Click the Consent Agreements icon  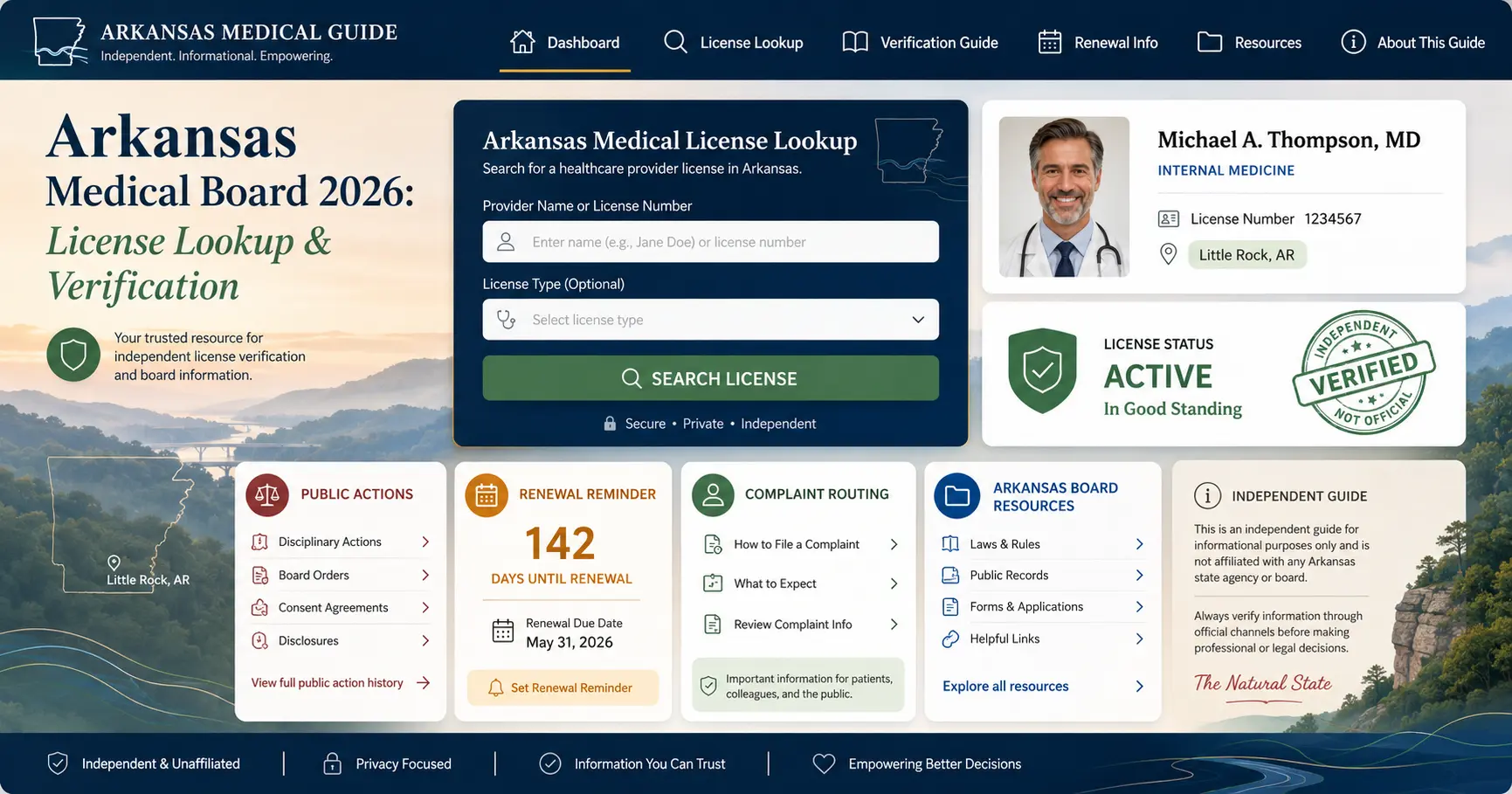pyautogui.click(x=259, y=607)
